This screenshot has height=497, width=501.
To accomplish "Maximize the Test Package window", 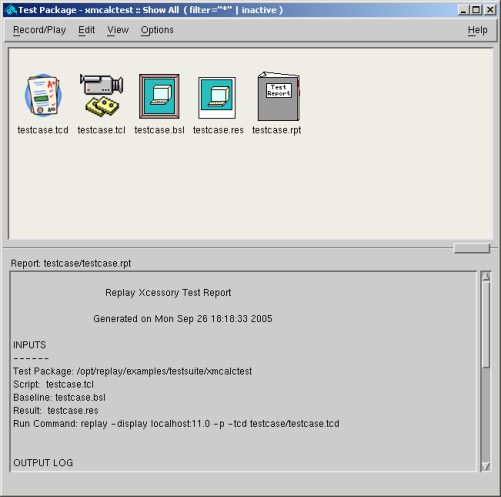I will point(477,10).
